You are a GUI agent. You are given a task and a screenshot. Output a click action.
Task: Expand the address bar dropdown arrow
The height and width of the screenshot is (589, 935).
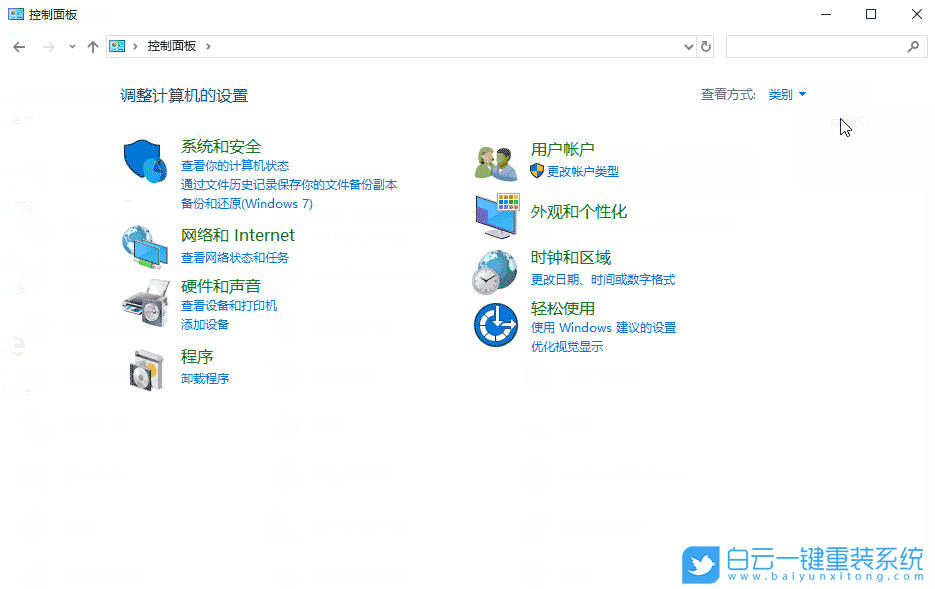pyautogui.click(x=687, y=46)
